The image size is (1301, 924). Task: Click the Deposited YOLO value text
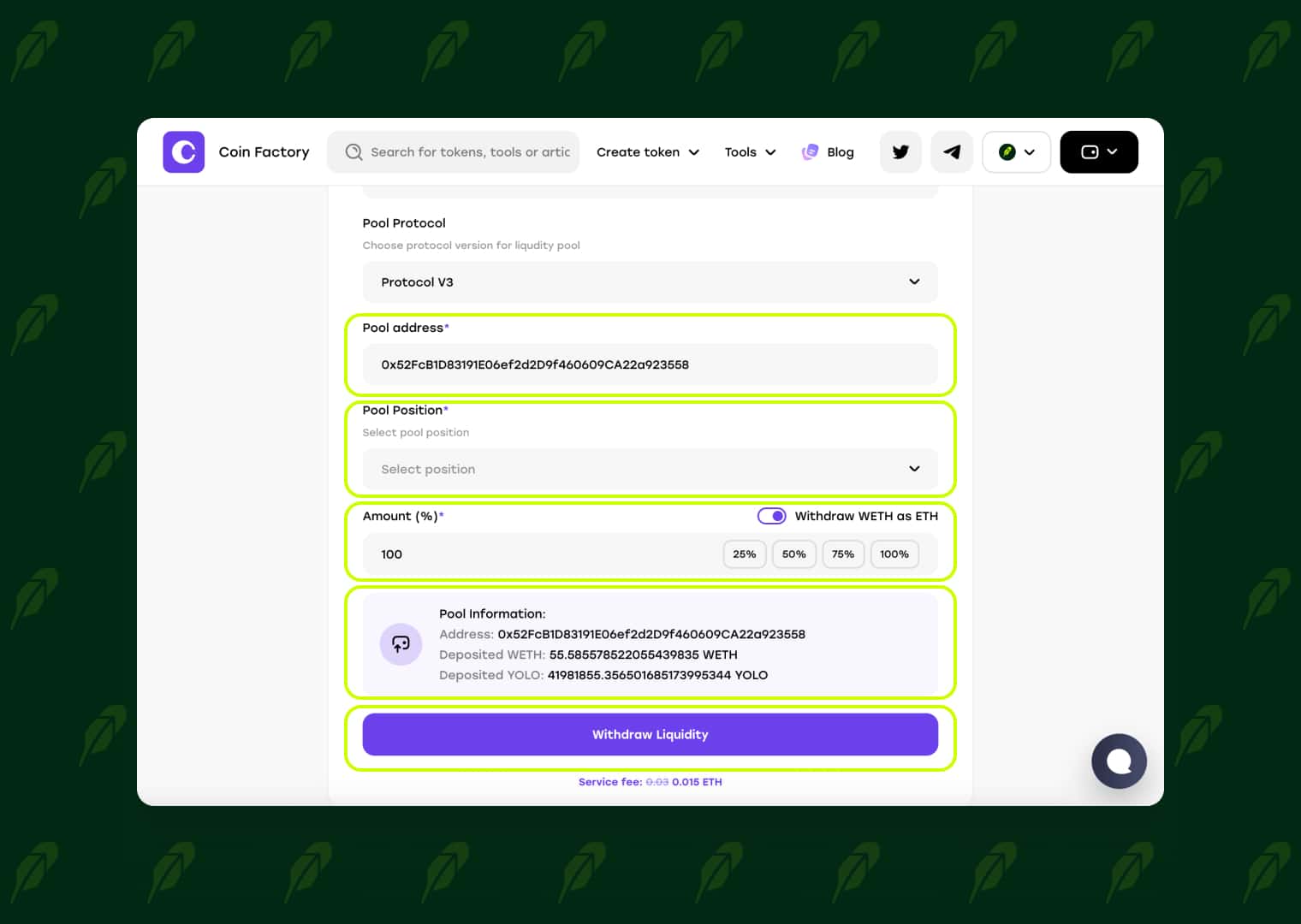657,676
